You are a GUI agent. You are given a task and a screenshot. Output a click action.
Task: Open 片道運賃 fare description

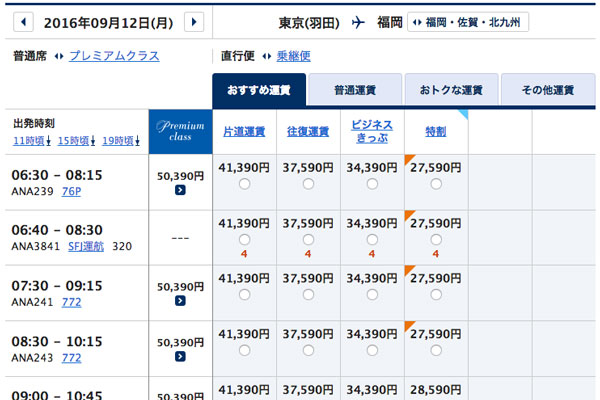tap(244, 132)
